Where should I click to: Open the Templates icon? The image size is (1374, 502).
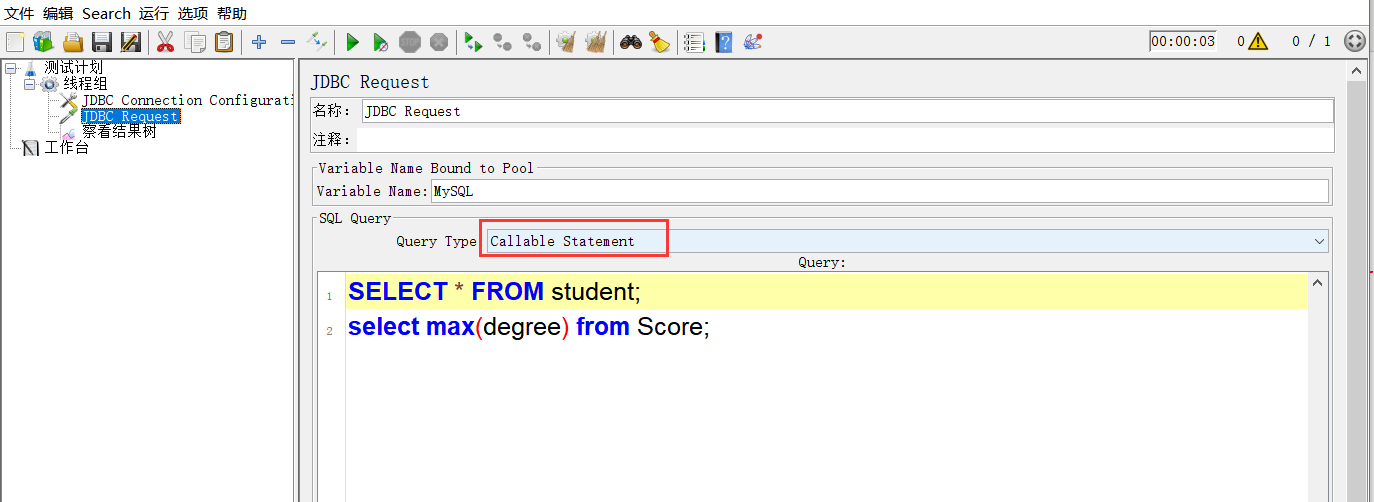pyautogui.click(x=43, y=42)
